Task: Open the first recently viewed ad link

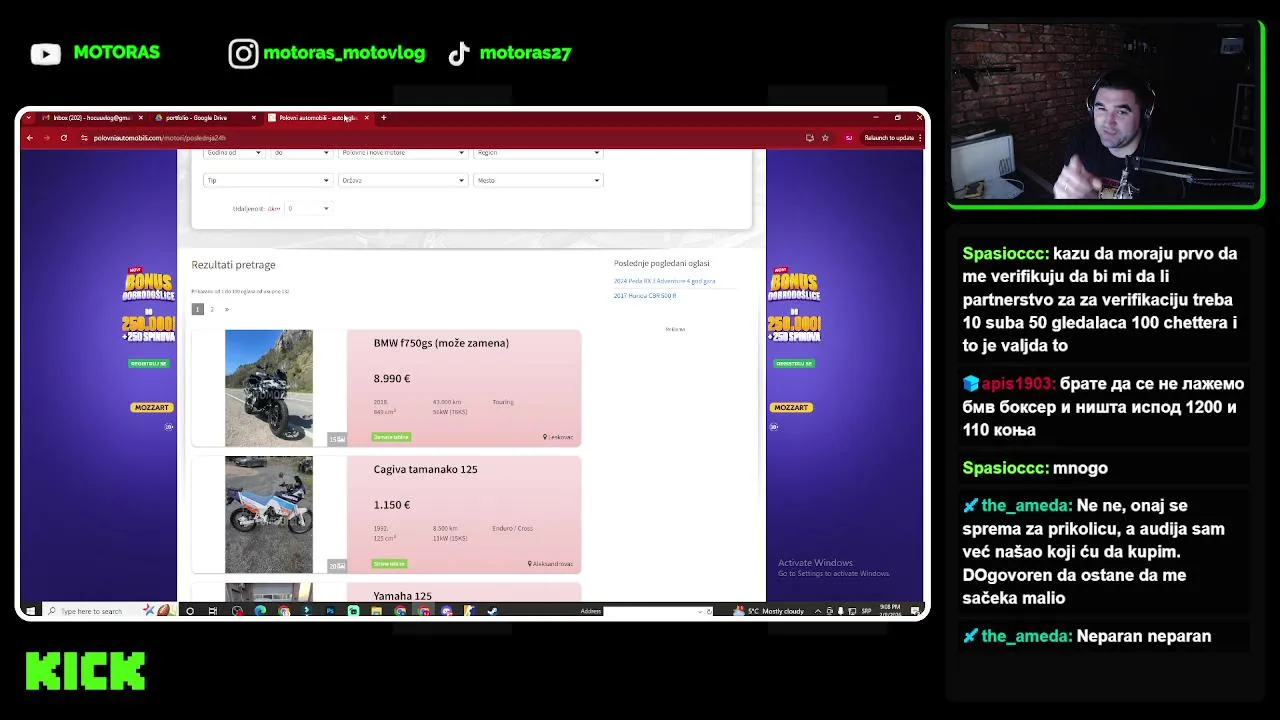Action: coord(664,281)
